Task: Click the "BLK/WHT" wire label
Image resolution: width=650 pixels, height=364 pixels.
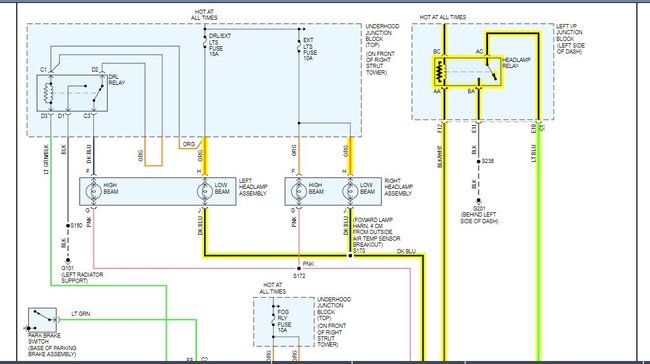Action: pyautogui.click(x=440, y=157)
